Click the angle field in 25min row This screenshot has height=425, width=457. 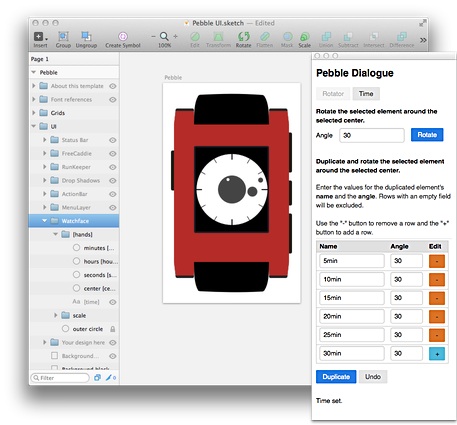(x=406, y=335)
